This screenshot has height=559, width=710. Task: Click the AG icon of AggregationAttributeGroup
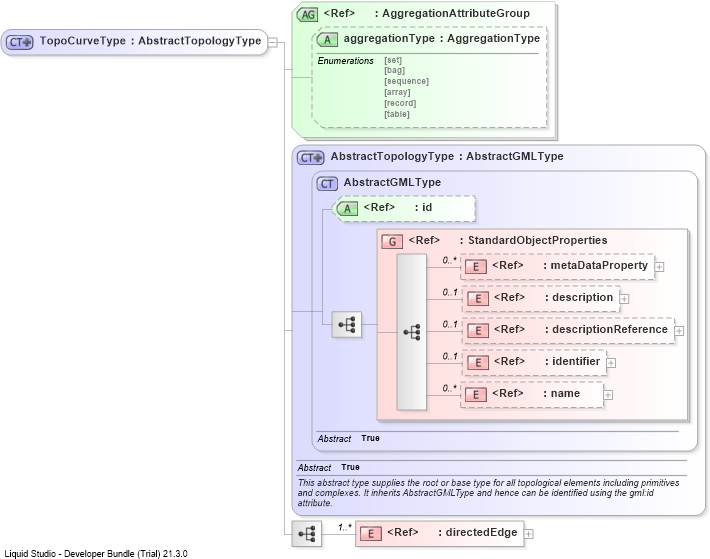[x=308, y=14]
